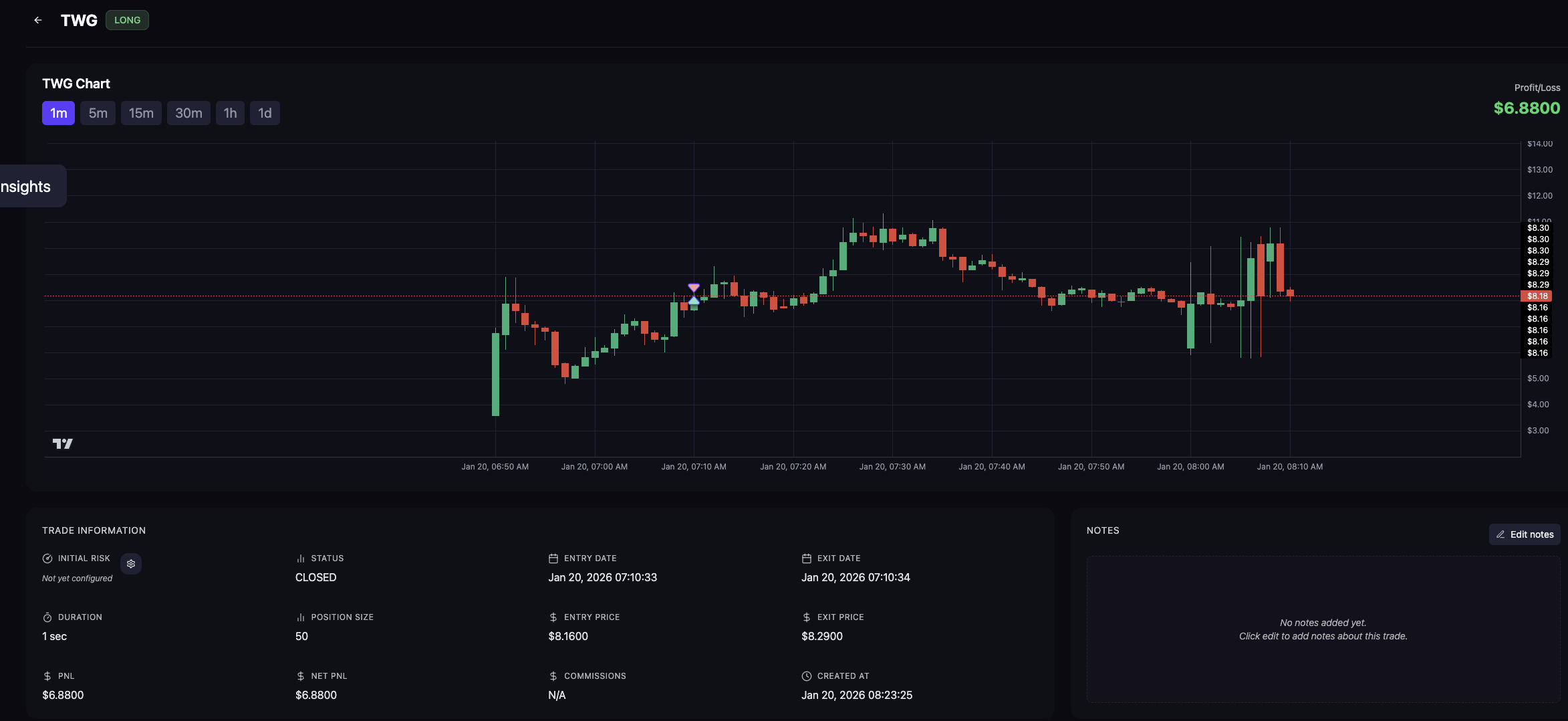Click the LONG position badge
This screenshot has height=721, width=1568.
click(127, 20)
